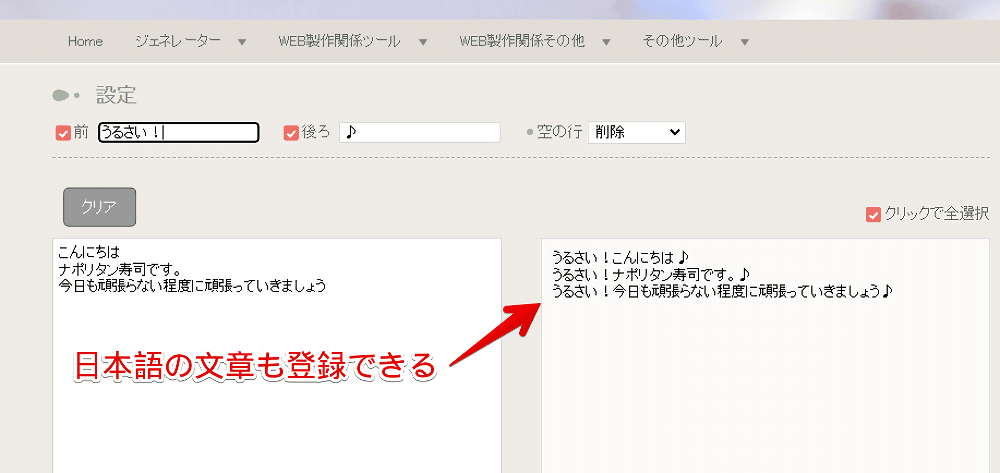Expand the arrow next to WEB製作関係ツール
The width and height of the screenshot is (1000, 473).
423,43
